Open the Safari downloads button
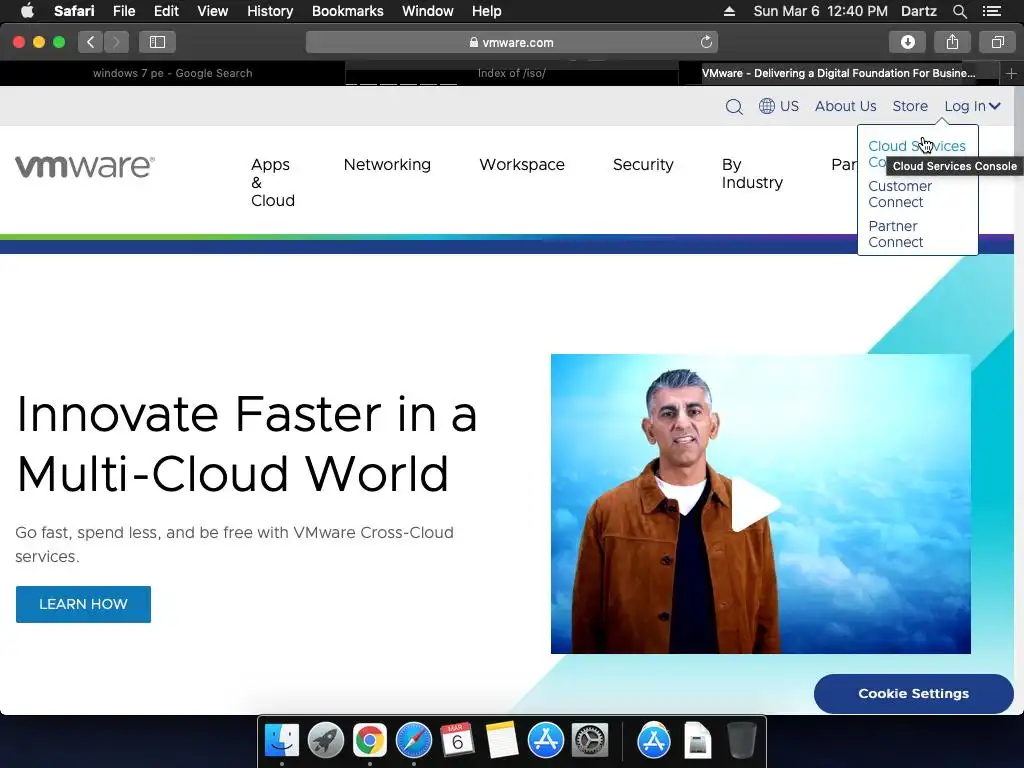The width and height of the screenshot is (1024, 768). (907, 42)
